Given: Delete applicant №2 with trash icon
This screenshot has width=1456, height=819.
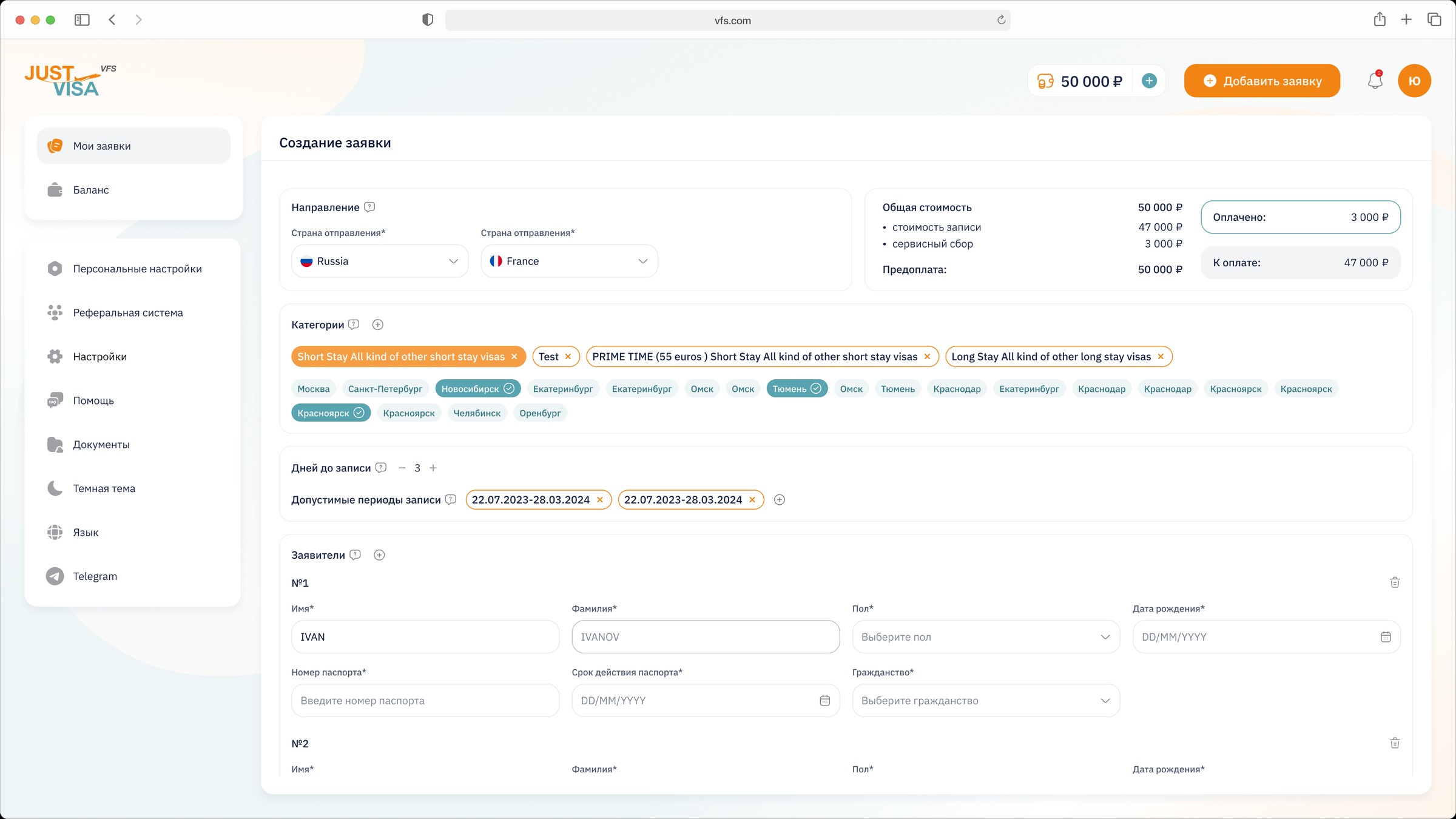Looking at the screenshot, I should click(x=1395, y=743).
